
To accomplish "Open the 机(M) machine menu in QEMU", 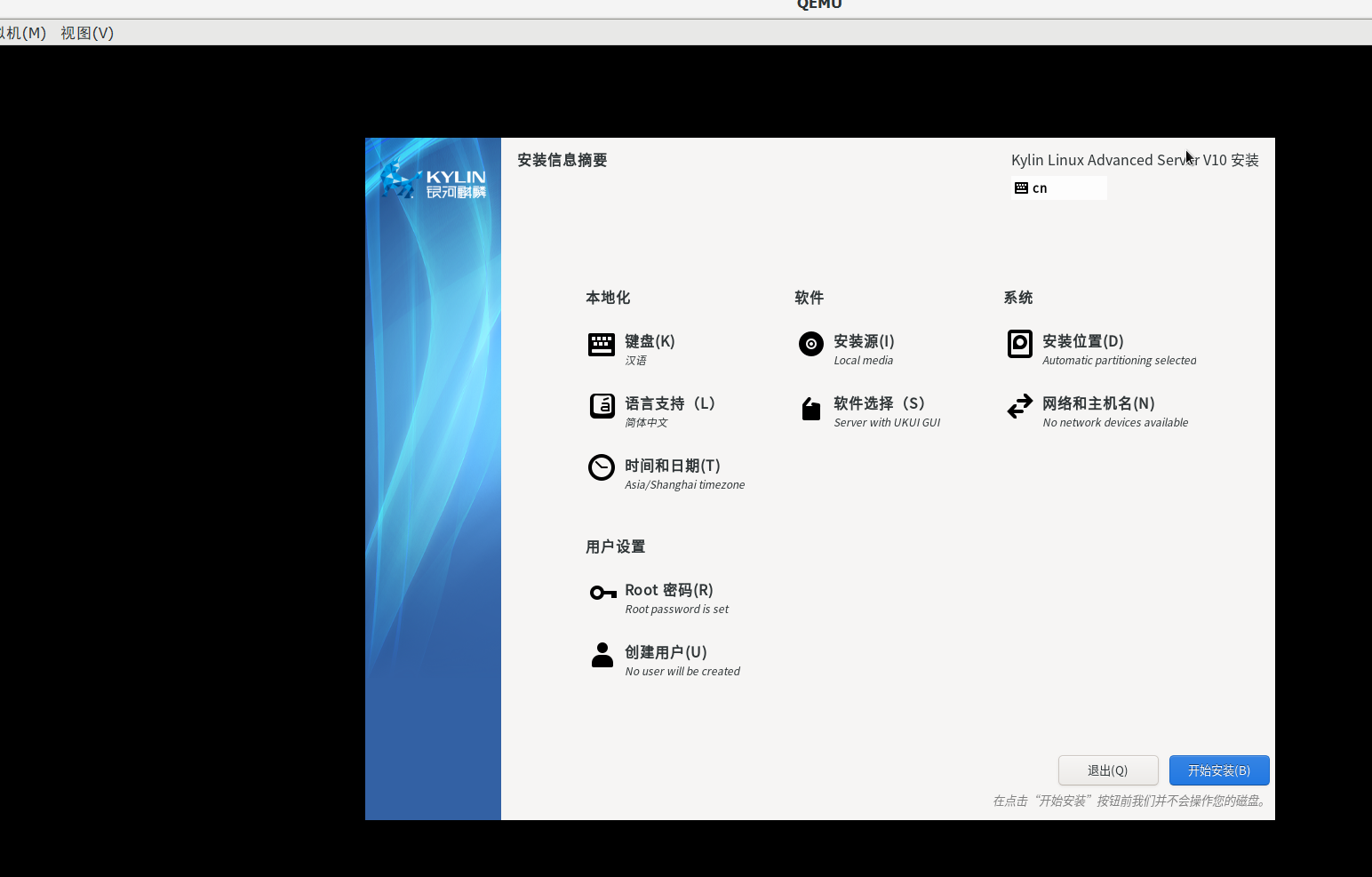I will [x=23, y=33].
